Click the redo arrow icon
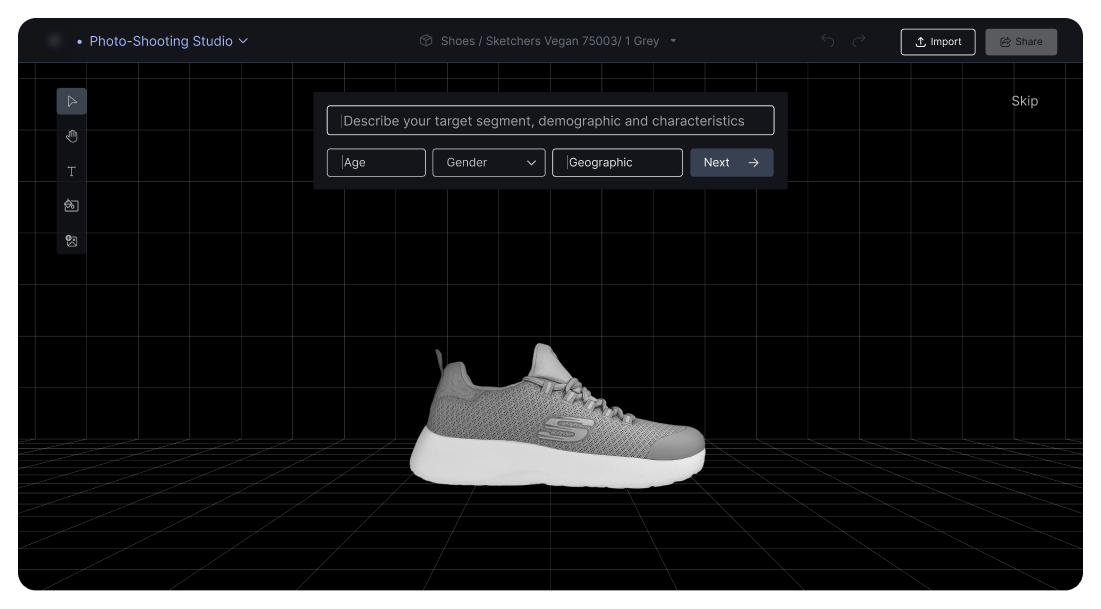Screen dimensions: 1101x609 pyautogui.click(x=859, y=41)
